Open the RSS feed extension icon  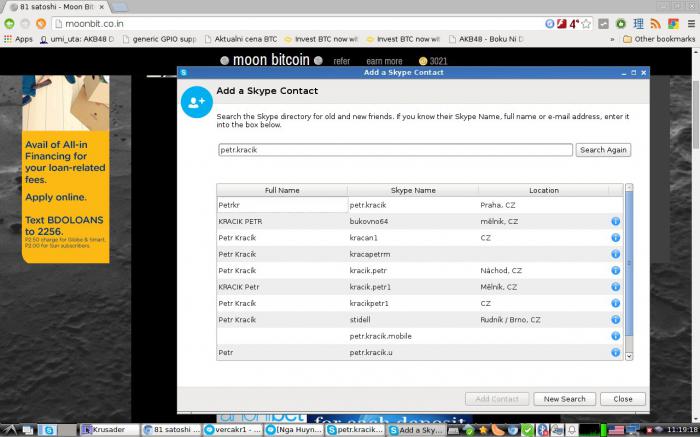coord(655,24)
